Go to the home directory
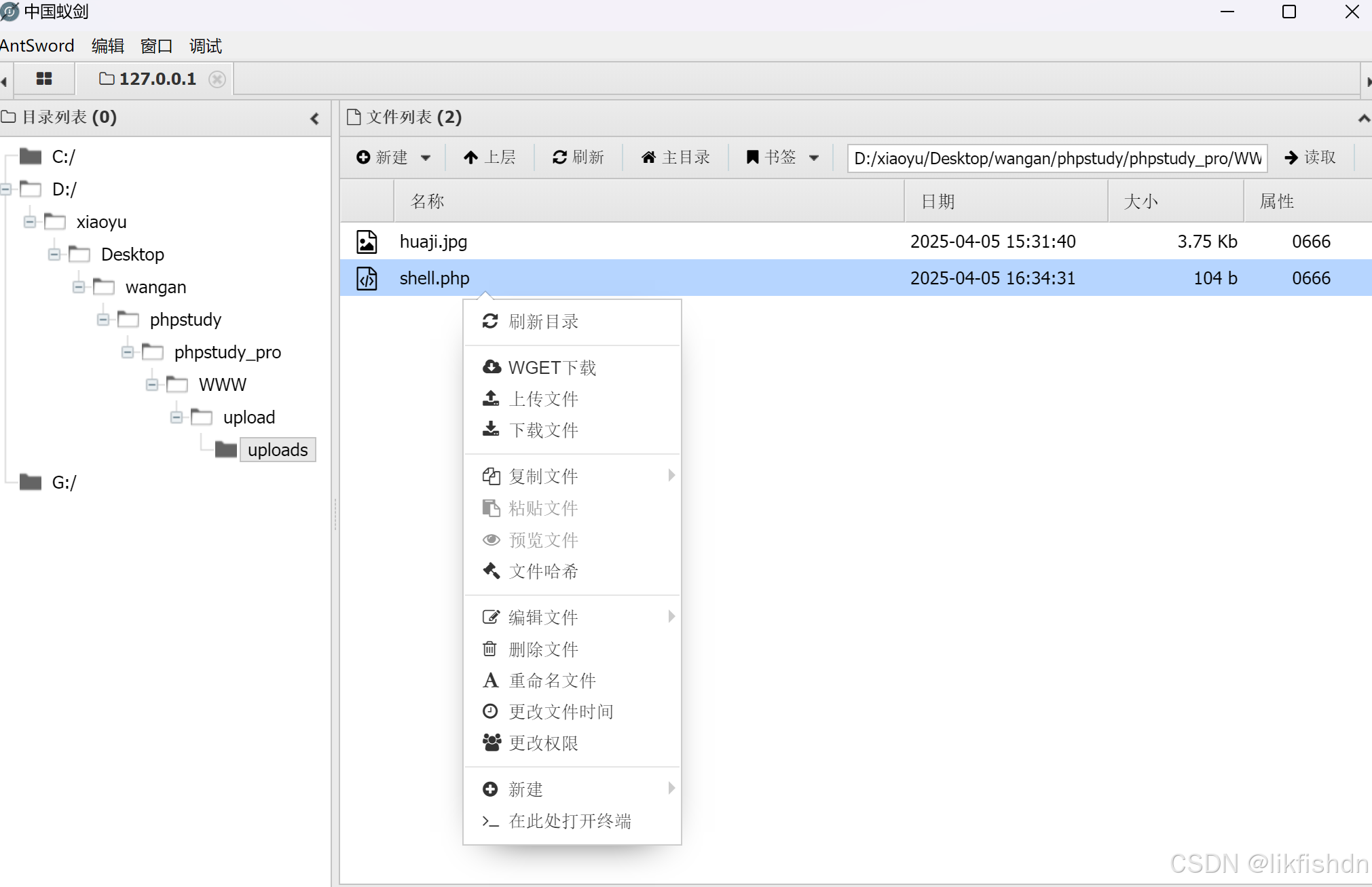The height and width of the screenshot is (887, 1372). [675, 157]
